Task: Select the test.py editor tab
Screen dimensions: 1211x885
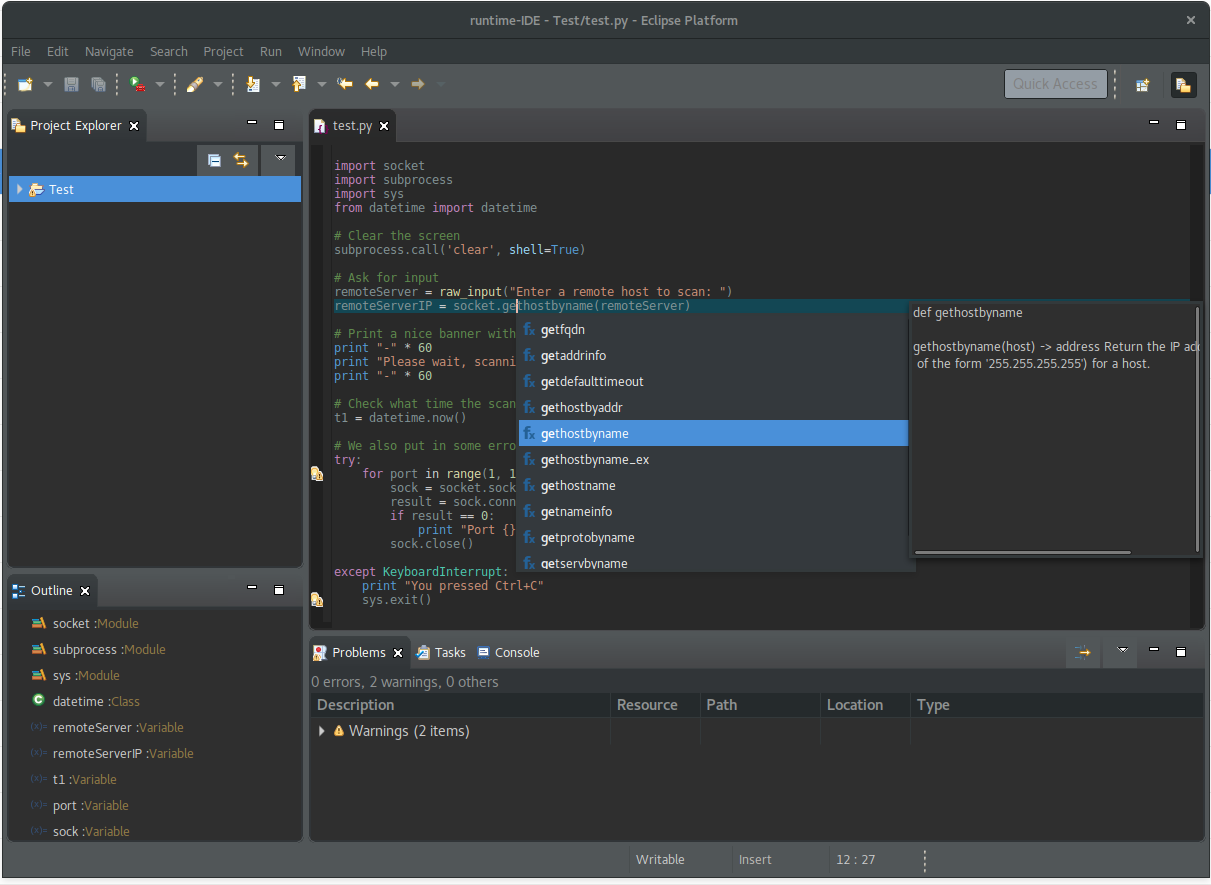Action: [352, 126]
